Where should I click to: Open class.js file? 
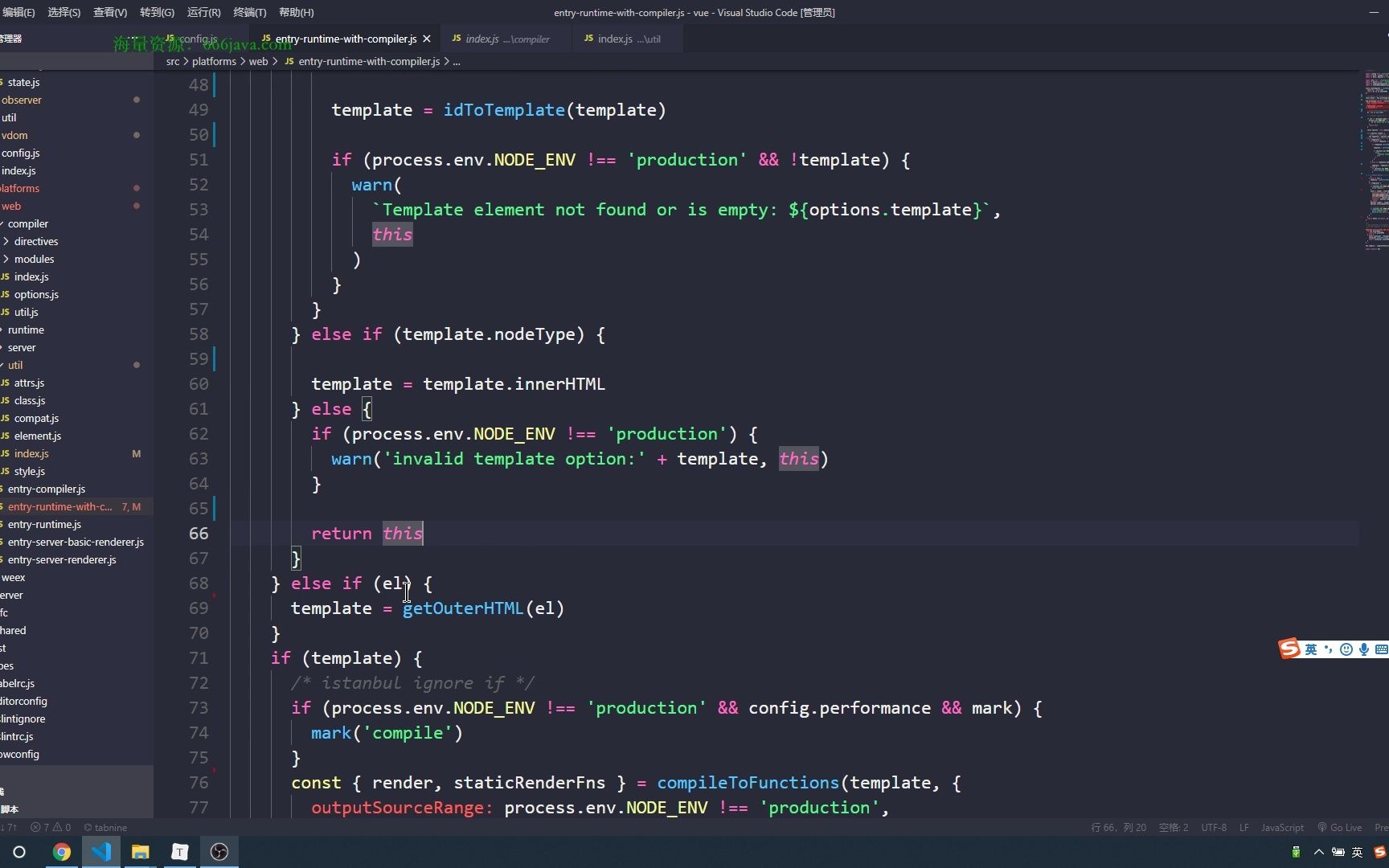[x=30, y=400]
